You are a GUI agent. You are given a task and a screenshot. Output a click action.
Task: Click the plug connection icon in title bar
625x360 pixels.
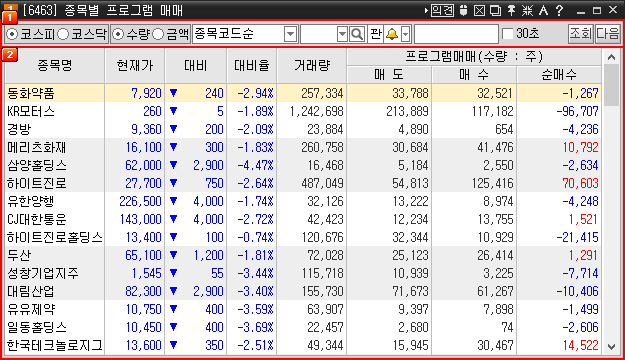[x=463, y=10]
